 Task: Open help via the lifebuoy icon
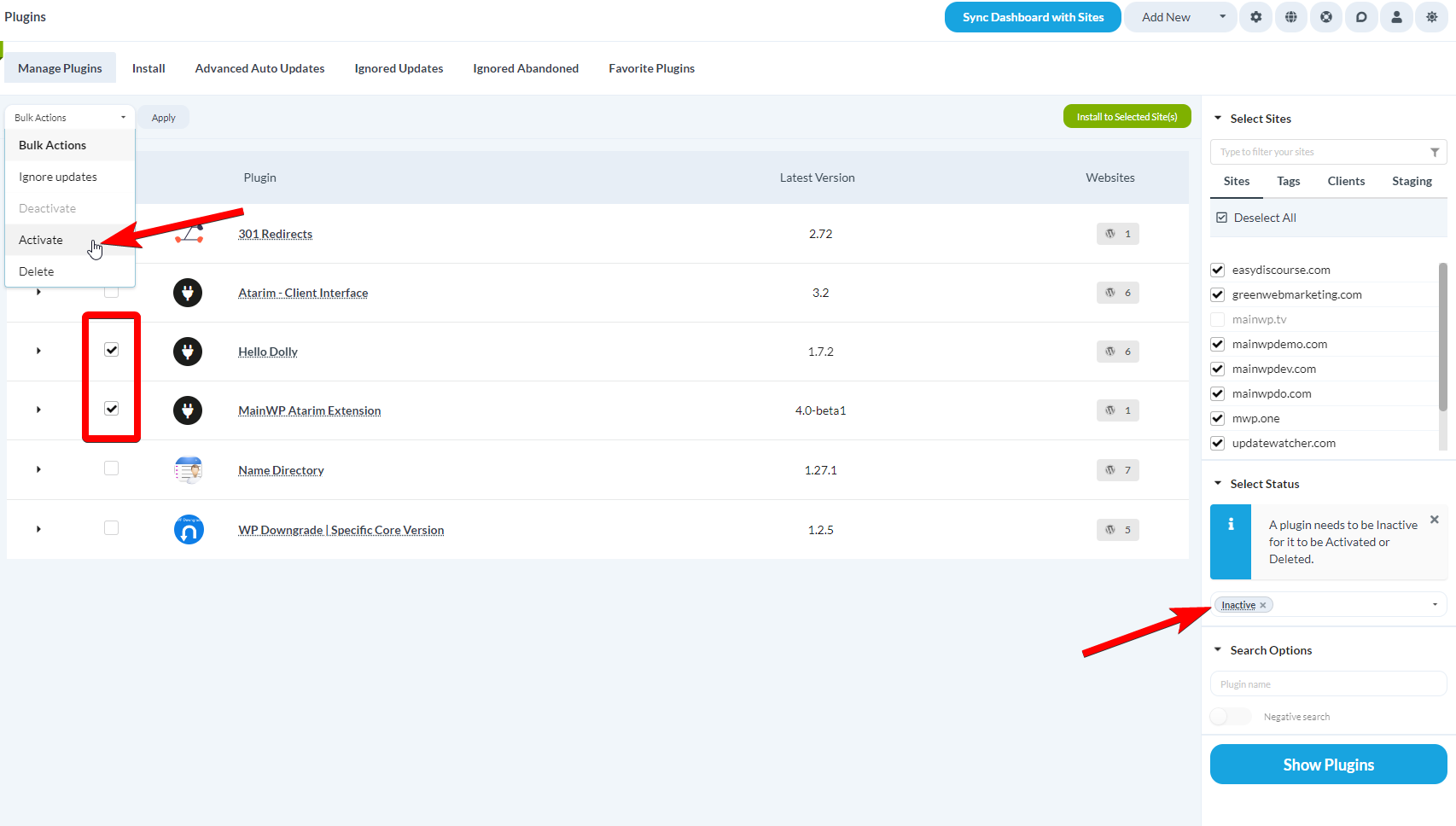[1325, 17]
